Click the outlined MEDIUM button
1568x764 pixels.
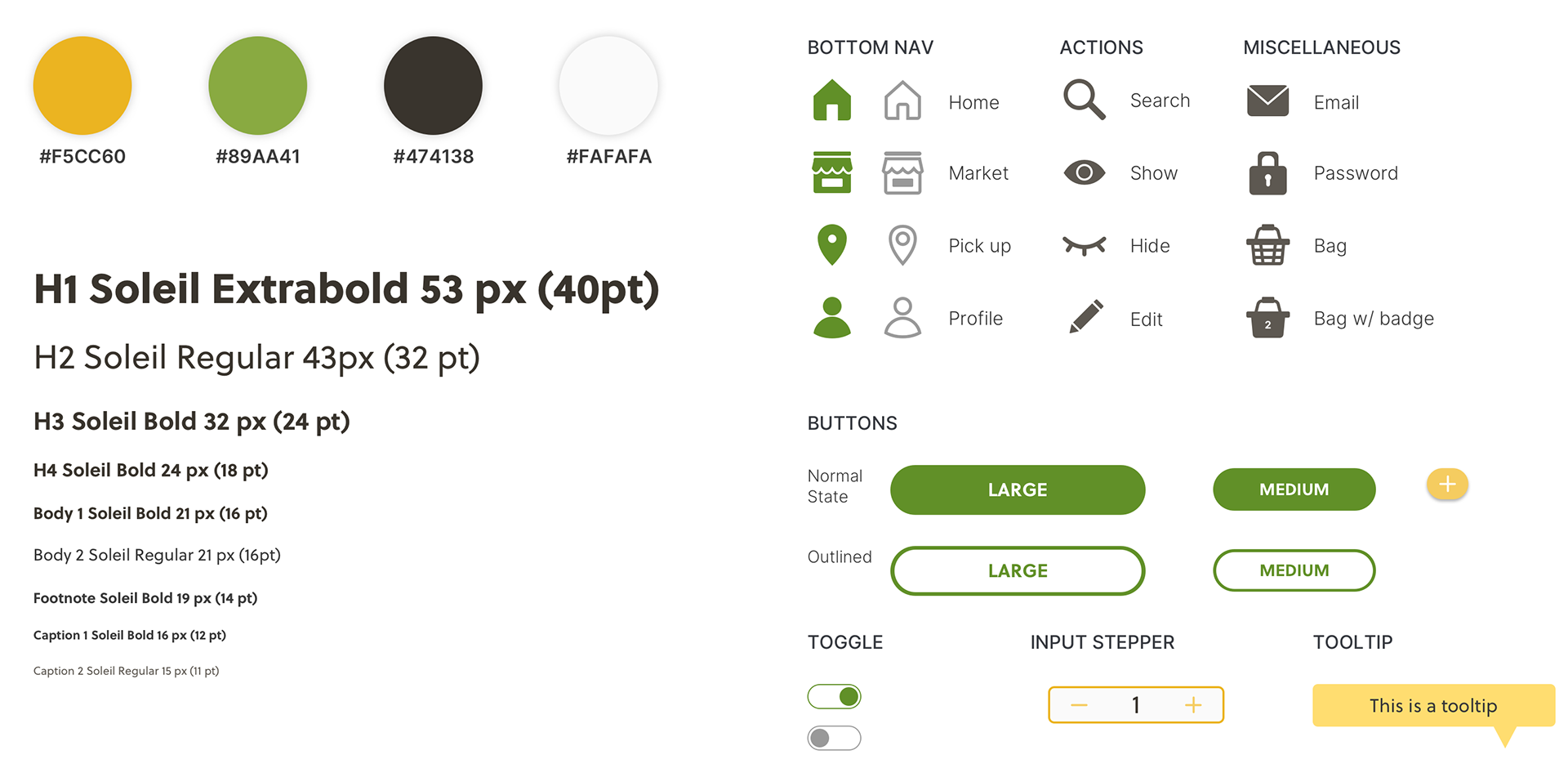[1294, 570]
